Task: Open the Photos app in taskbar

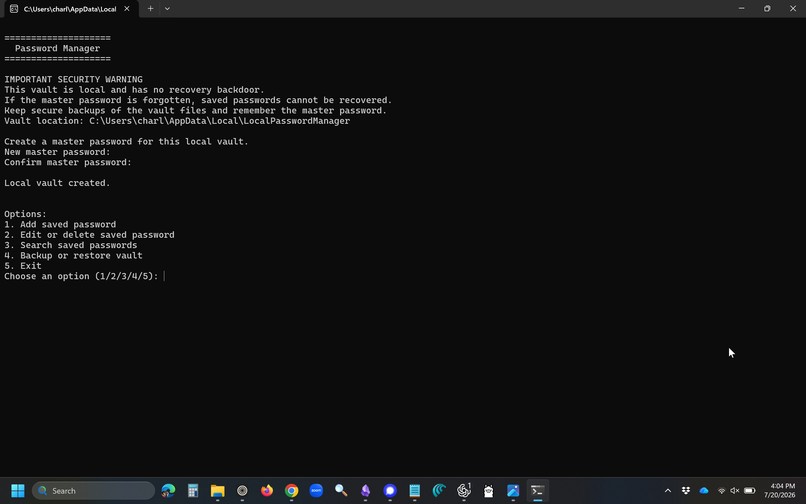Action: [x=513, y=491]
